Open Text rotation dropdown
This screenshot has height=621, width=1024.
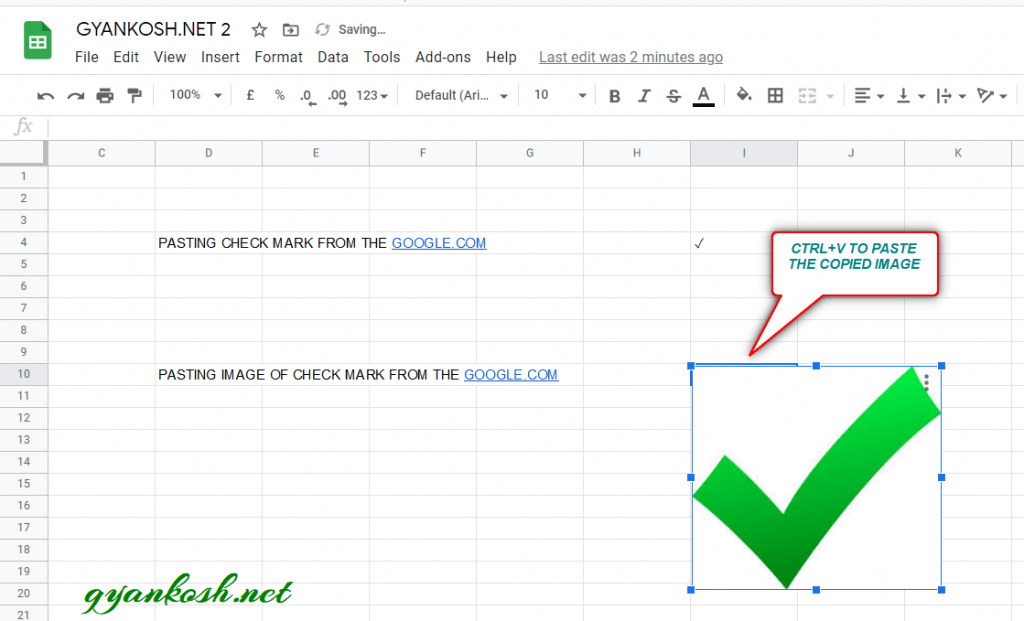point(991,96)
